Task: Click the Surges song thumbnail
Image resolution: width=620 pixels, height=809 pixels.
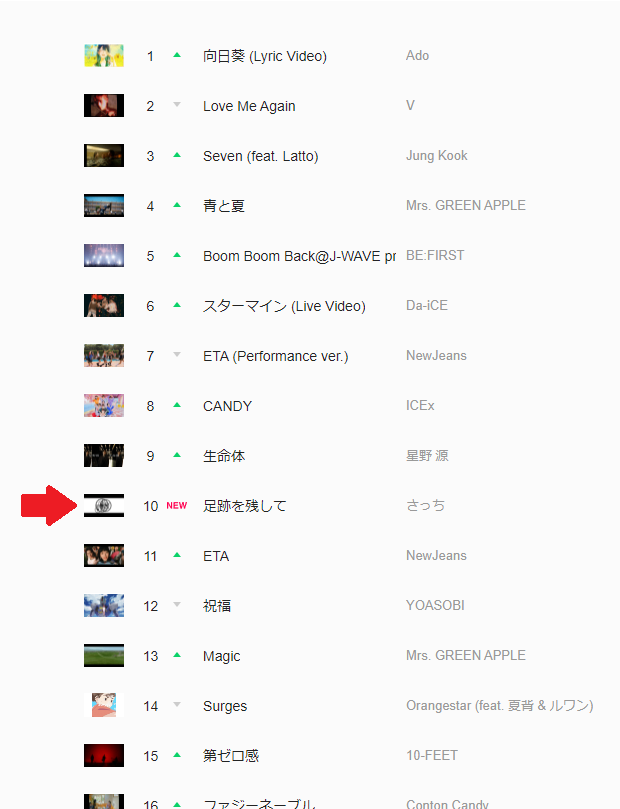Action: pos(104,705)
